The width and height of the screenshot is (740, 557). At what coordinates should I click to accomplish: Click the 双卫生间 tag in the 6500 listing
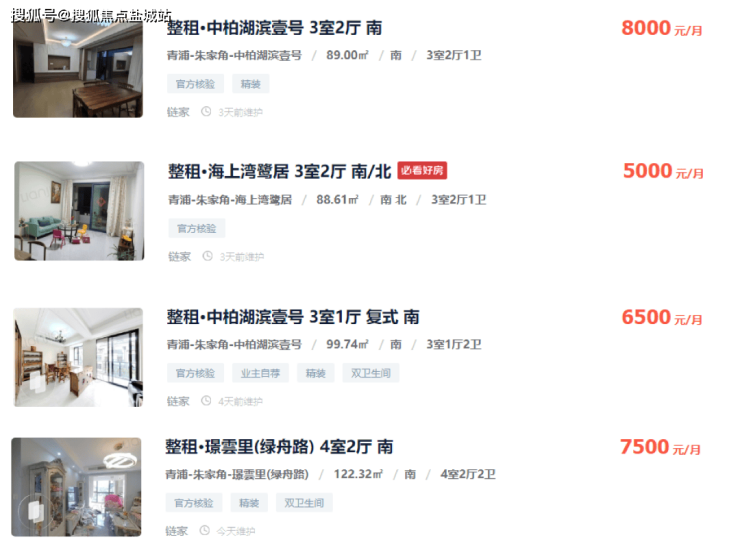click(371, 373)
